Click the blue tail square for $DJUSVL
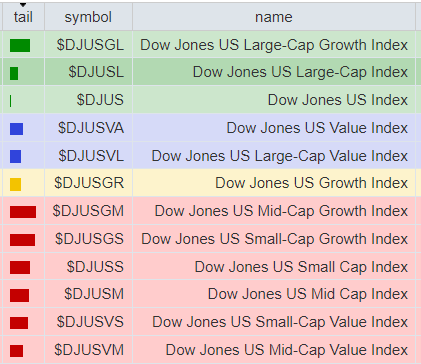 [x=15, y=156]
